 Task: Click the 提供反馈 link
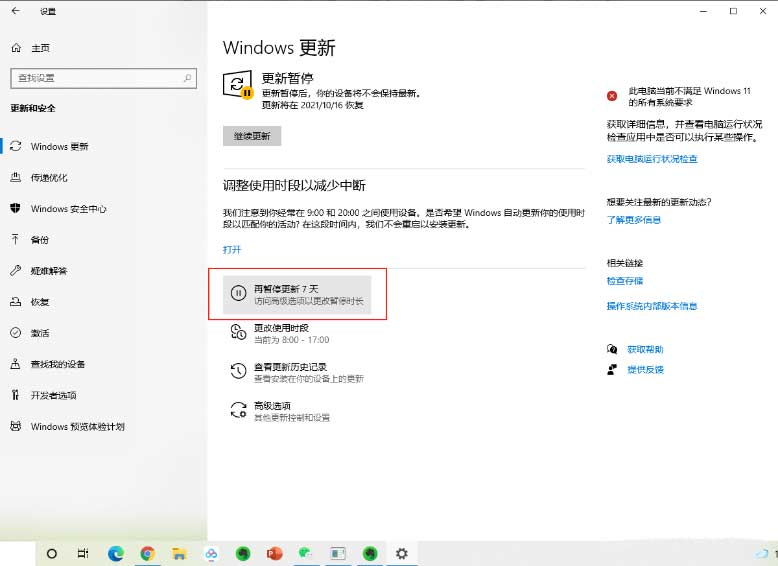point(645,370)
